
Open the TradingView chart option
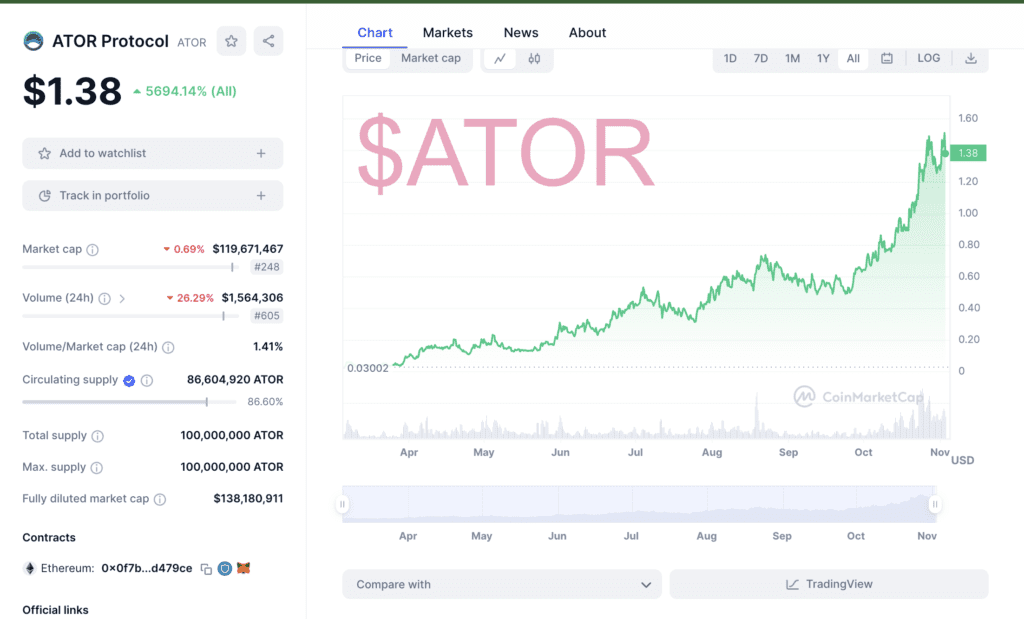828,584
